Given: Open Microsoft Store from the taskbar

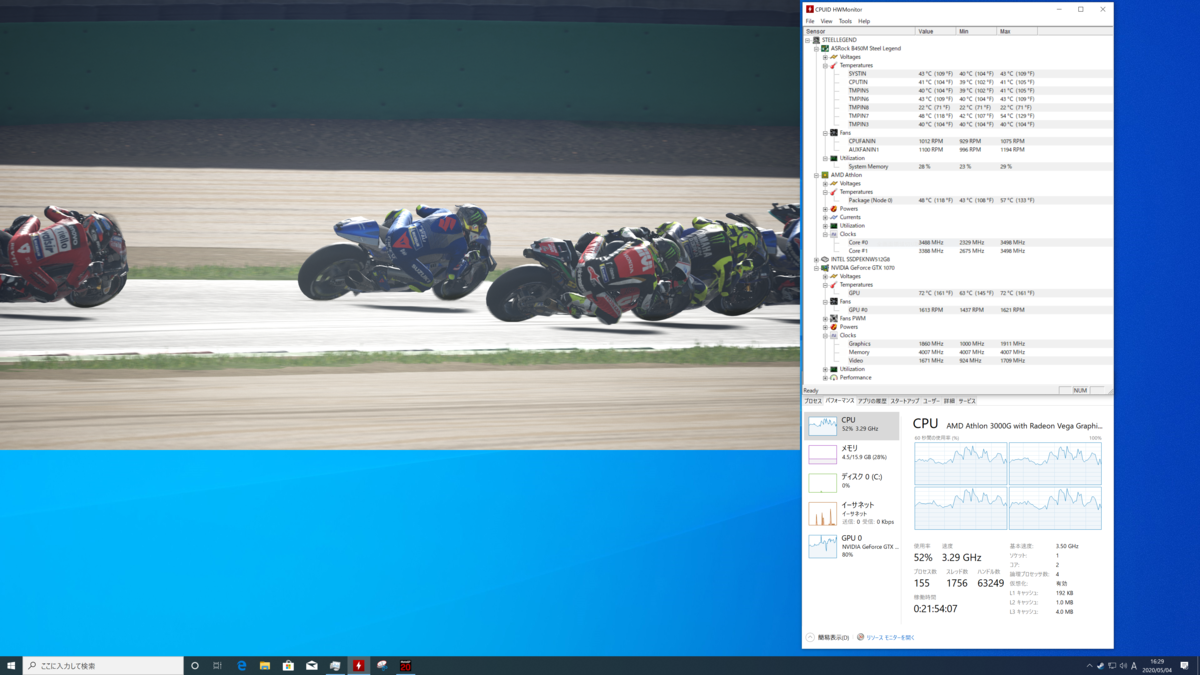Looking at the screenshot, I should click(x=288, y=665).
